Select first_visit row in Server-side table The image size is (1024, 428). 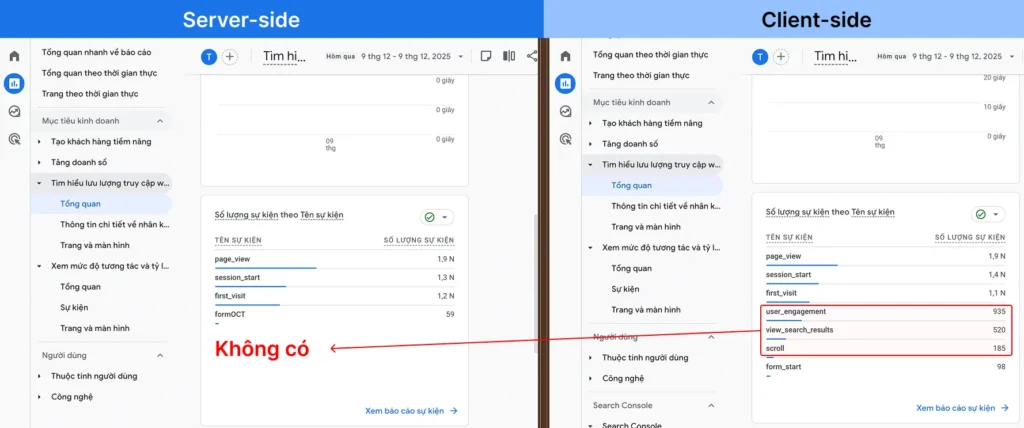(334, 297)
